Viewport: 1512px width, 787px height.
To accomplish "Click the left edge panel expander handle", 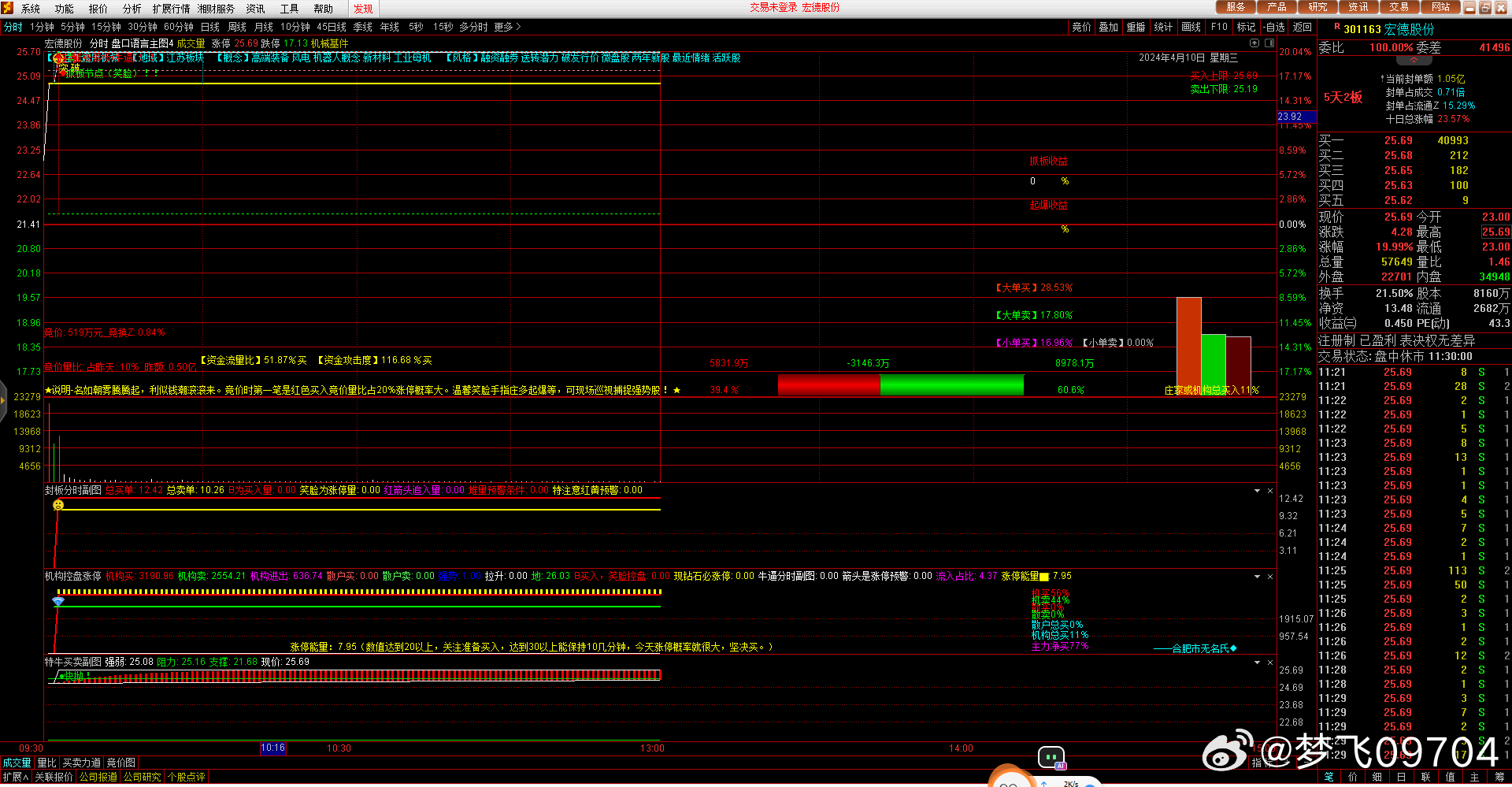I will tap(3, 400).
